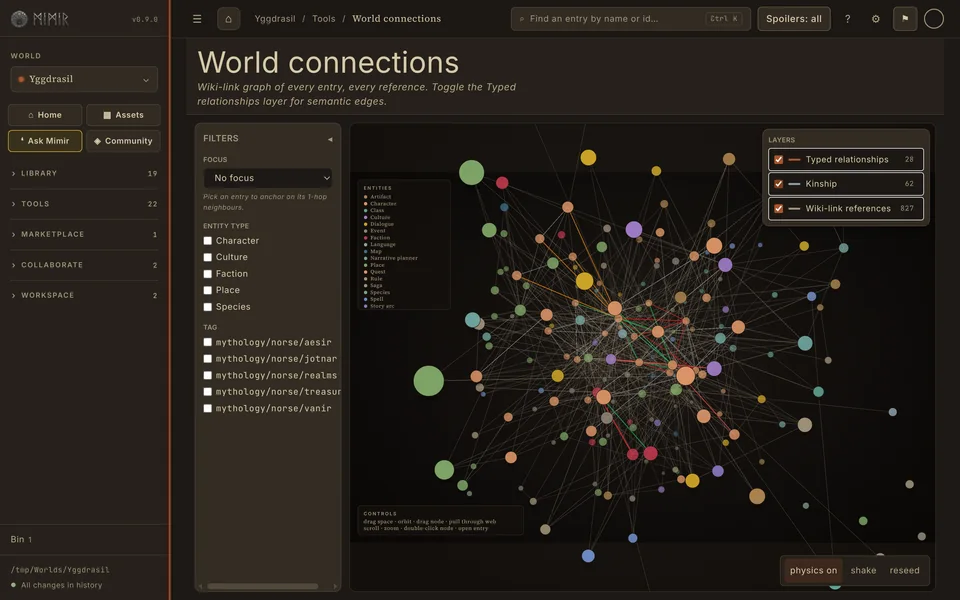Open the Home sidebar button
This screenshot has width=960, height=600.
click(45, 115)
